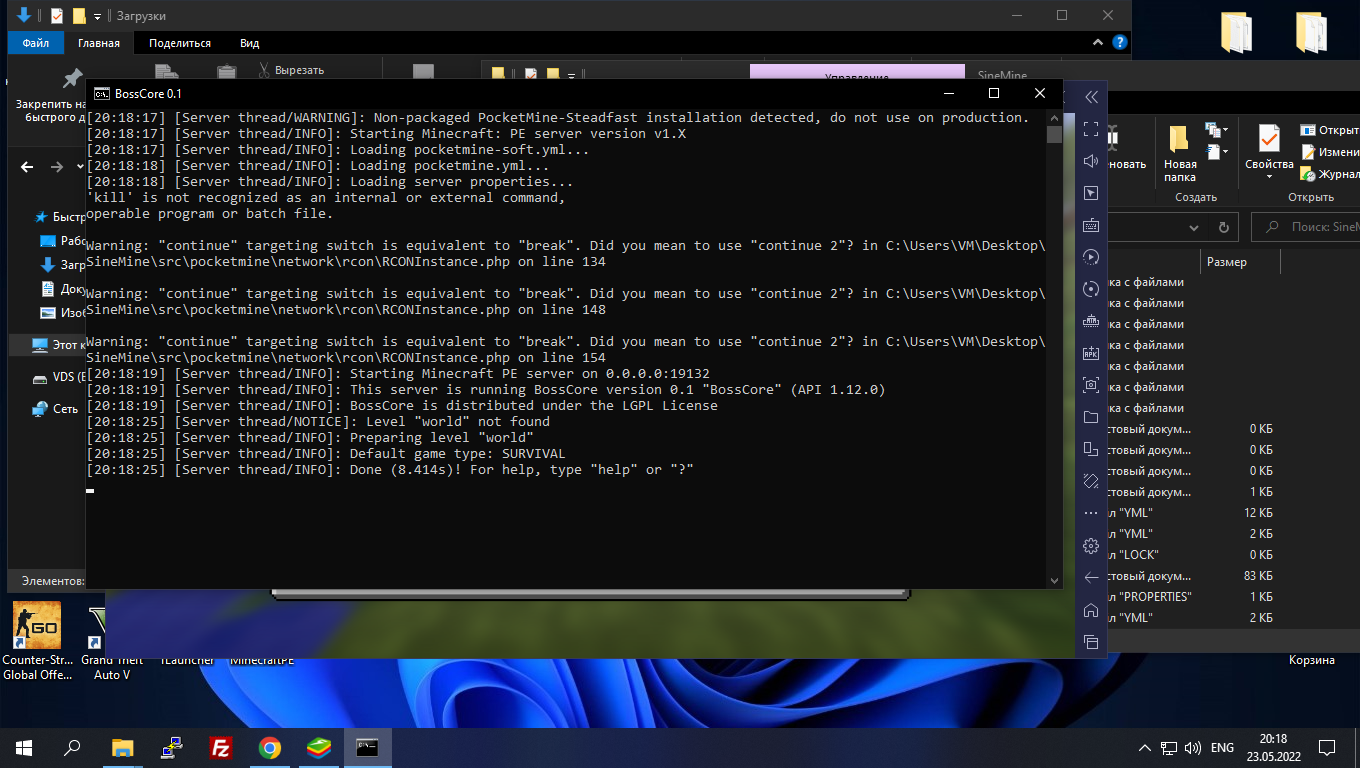This screenshot has width=1360, height=768.
Task: Click the BlueStacks sync operations icon
Action: click(1091, 289)
